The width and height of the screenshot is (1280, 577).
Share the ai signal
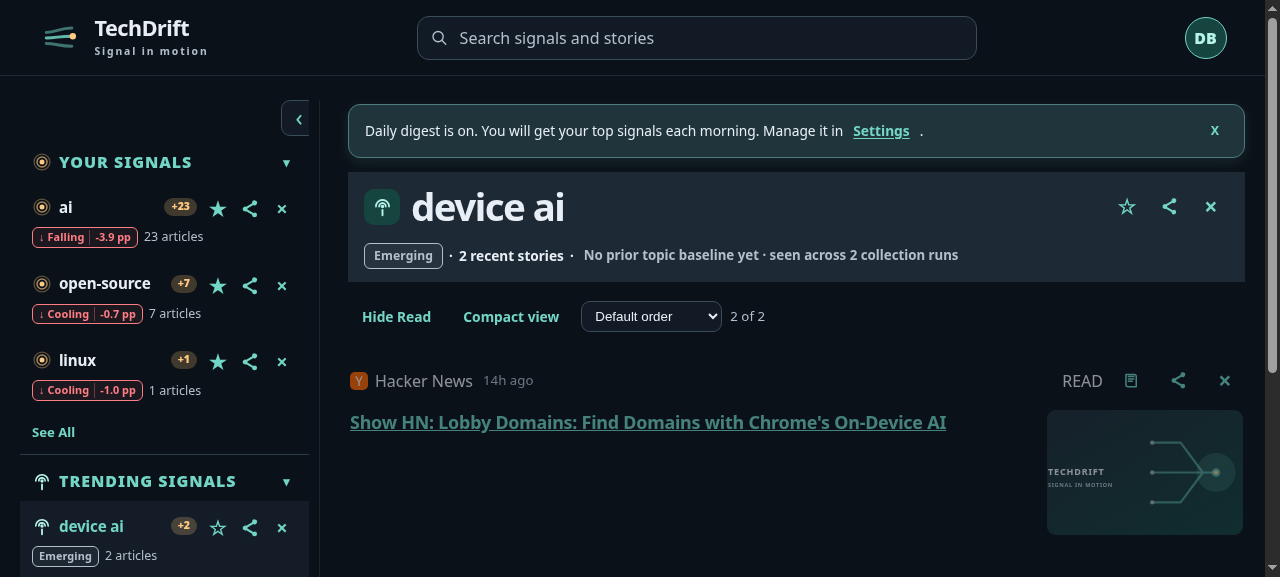click(250, 208)
